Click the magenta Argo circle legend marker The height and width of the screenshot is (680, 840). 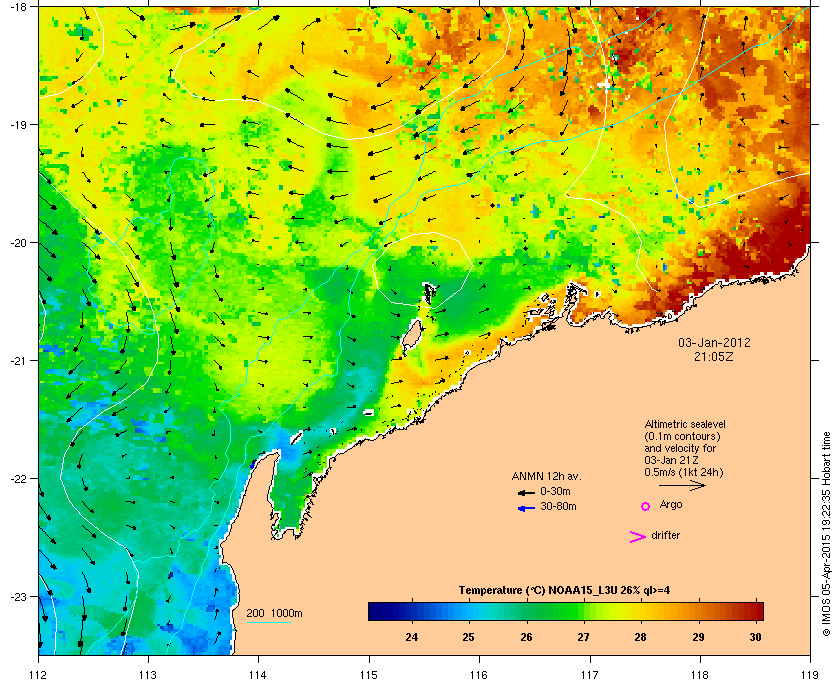click(646, 506)
